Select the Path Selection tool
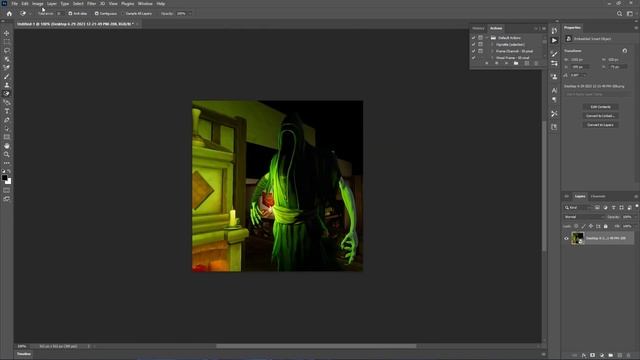The image size is (640, 360). click(x=7, y=128)
